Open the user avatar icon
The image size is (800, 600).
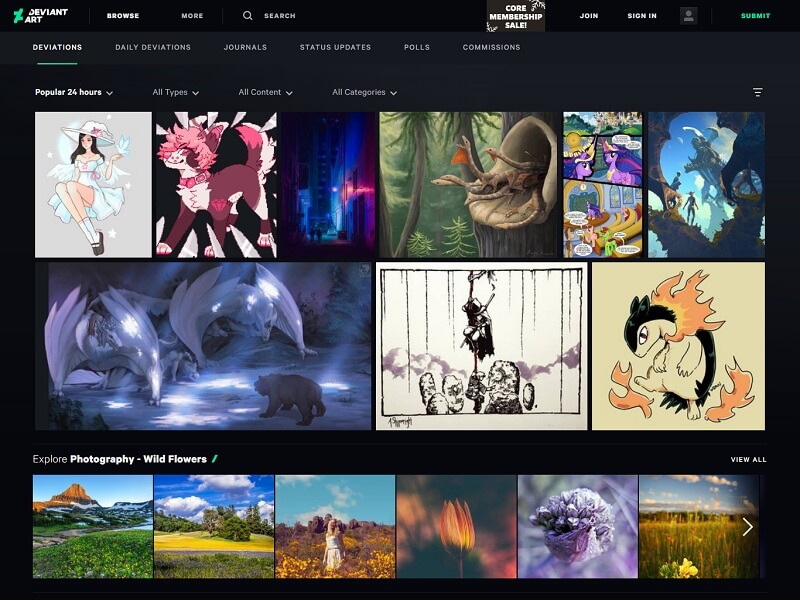coord(688,15)
